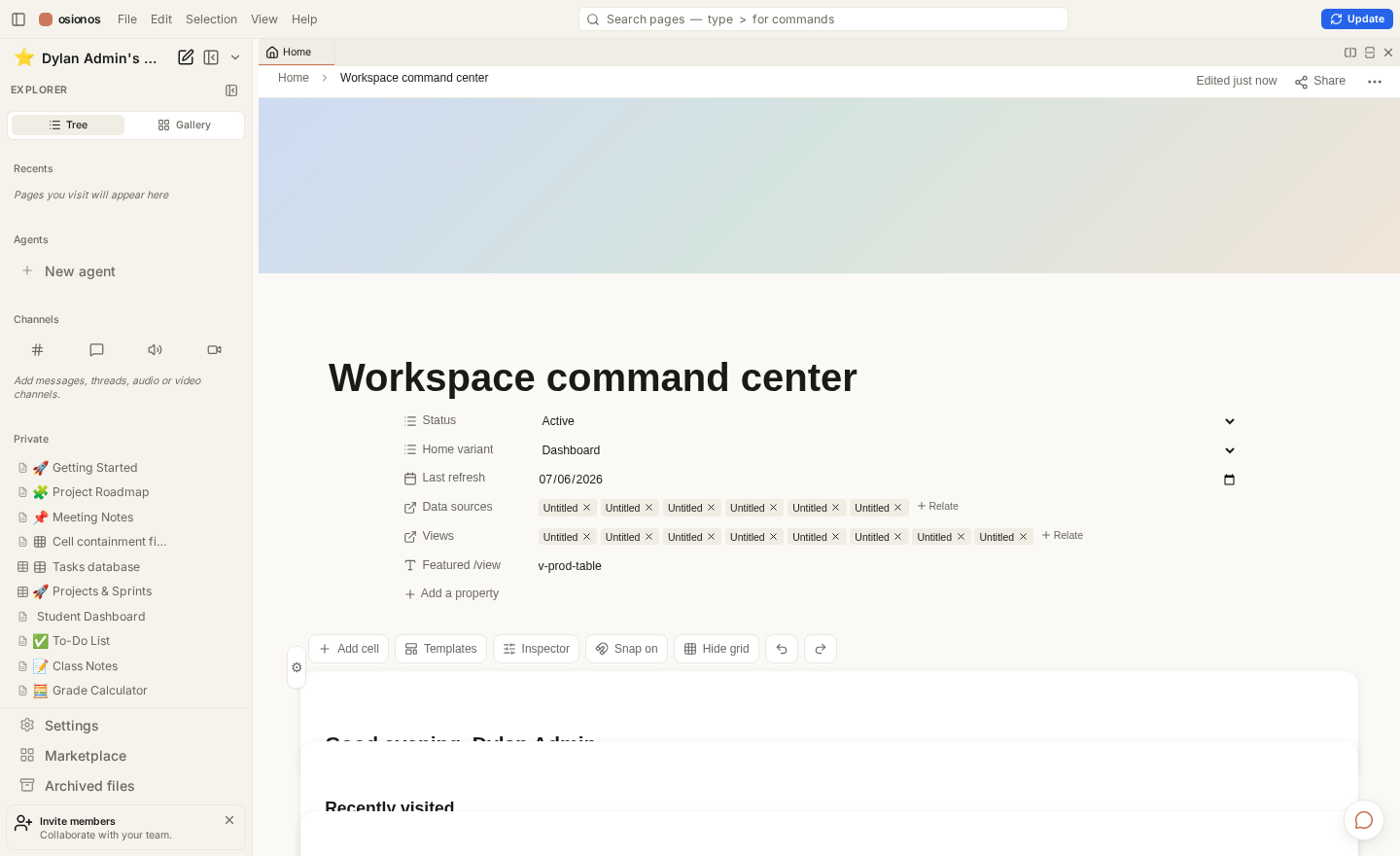1400x856 pixels.
Task: Click the Explorer panel layout icon
Action: coord(231,90)
